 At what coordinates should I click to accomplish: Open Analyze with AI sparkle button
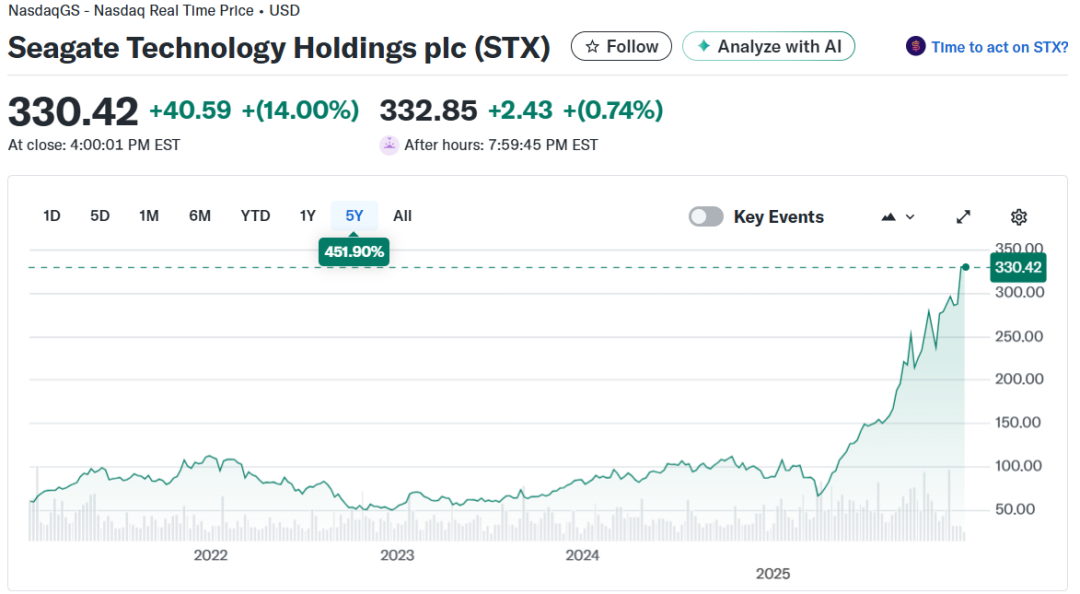click(x=768, y=46)
